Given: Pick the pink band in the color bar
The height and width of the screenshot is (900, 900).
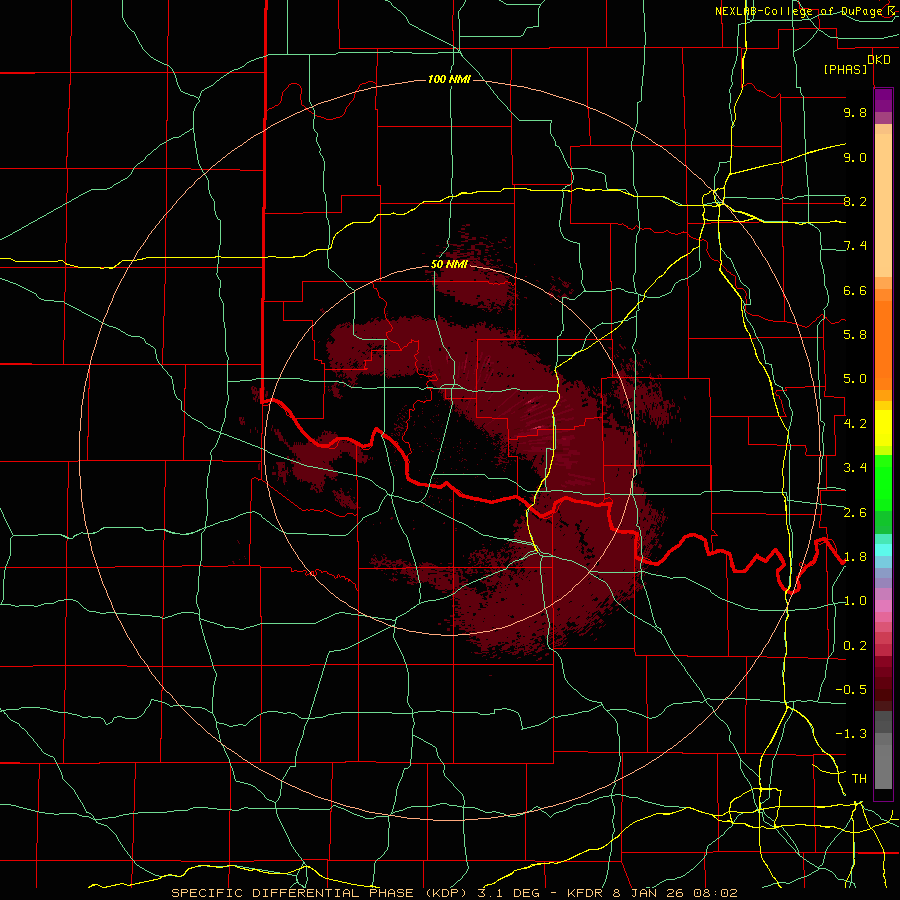Looking at the screenshot, I should 883,606.
